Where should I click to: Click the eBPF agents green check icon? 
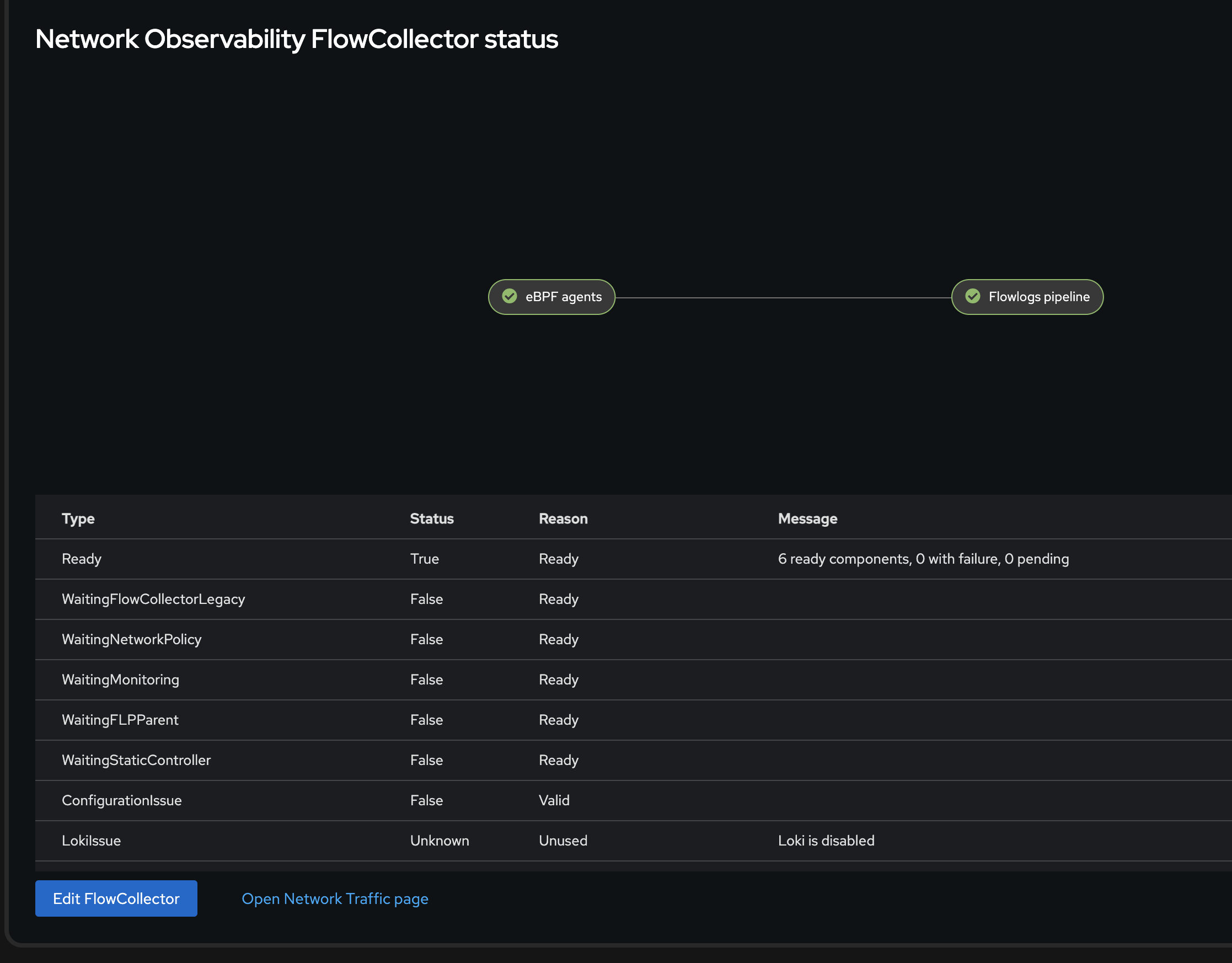pyautogui.click(x=510, y=296)
